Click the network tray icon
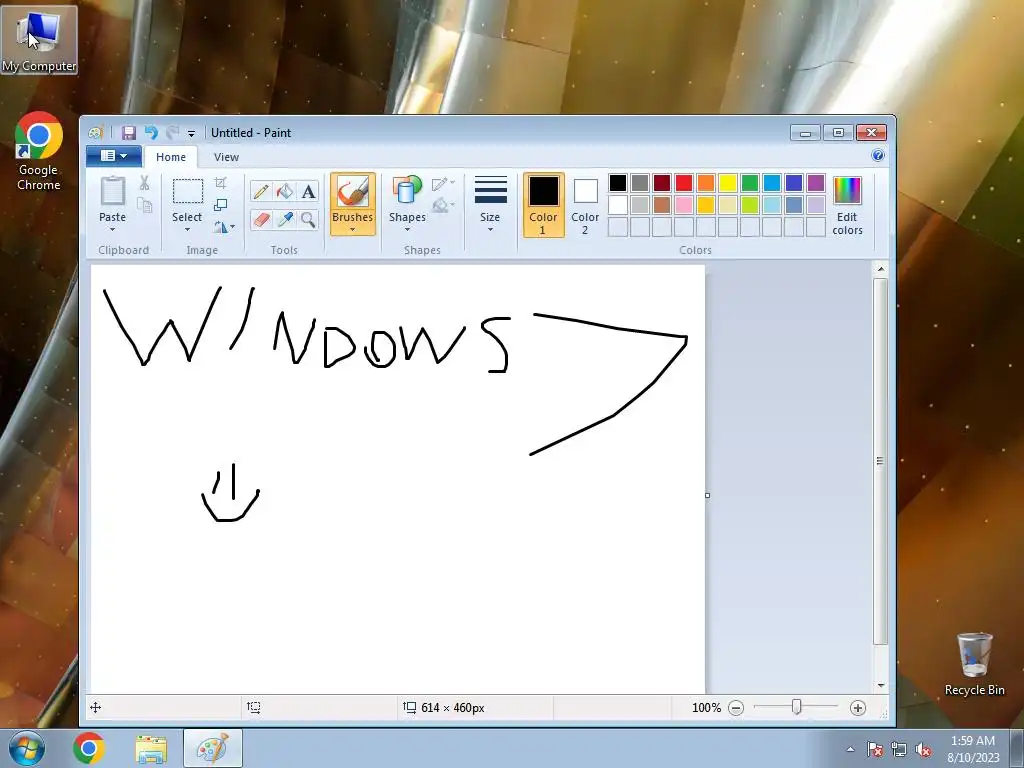 click(x=899, y=750)
